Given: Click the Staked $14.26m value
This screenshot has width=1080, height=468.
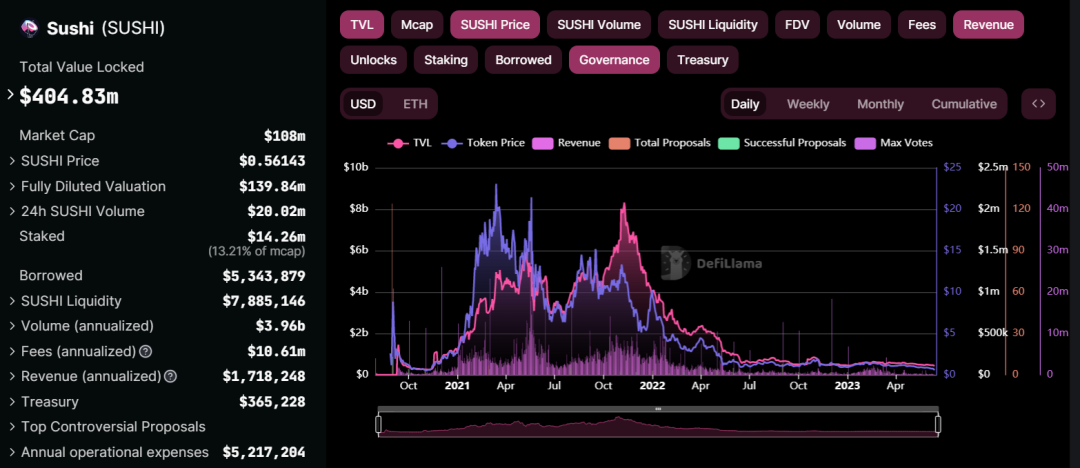Looking at the screenshot, I should click(x=276, y=236).
